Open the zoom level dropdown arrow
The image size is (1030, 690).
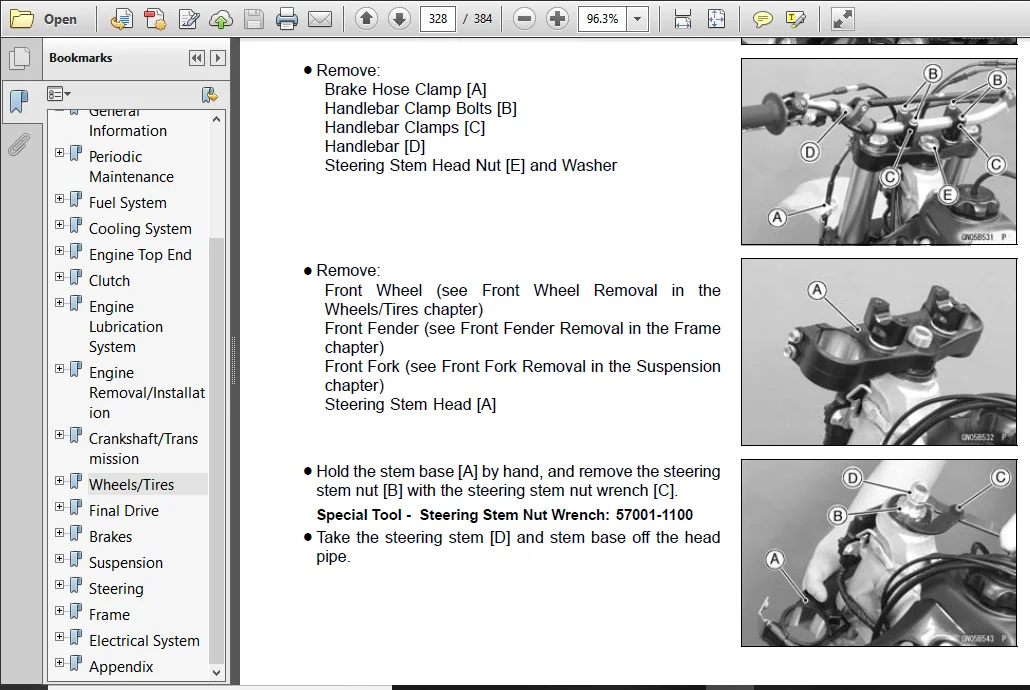point(637,19)
